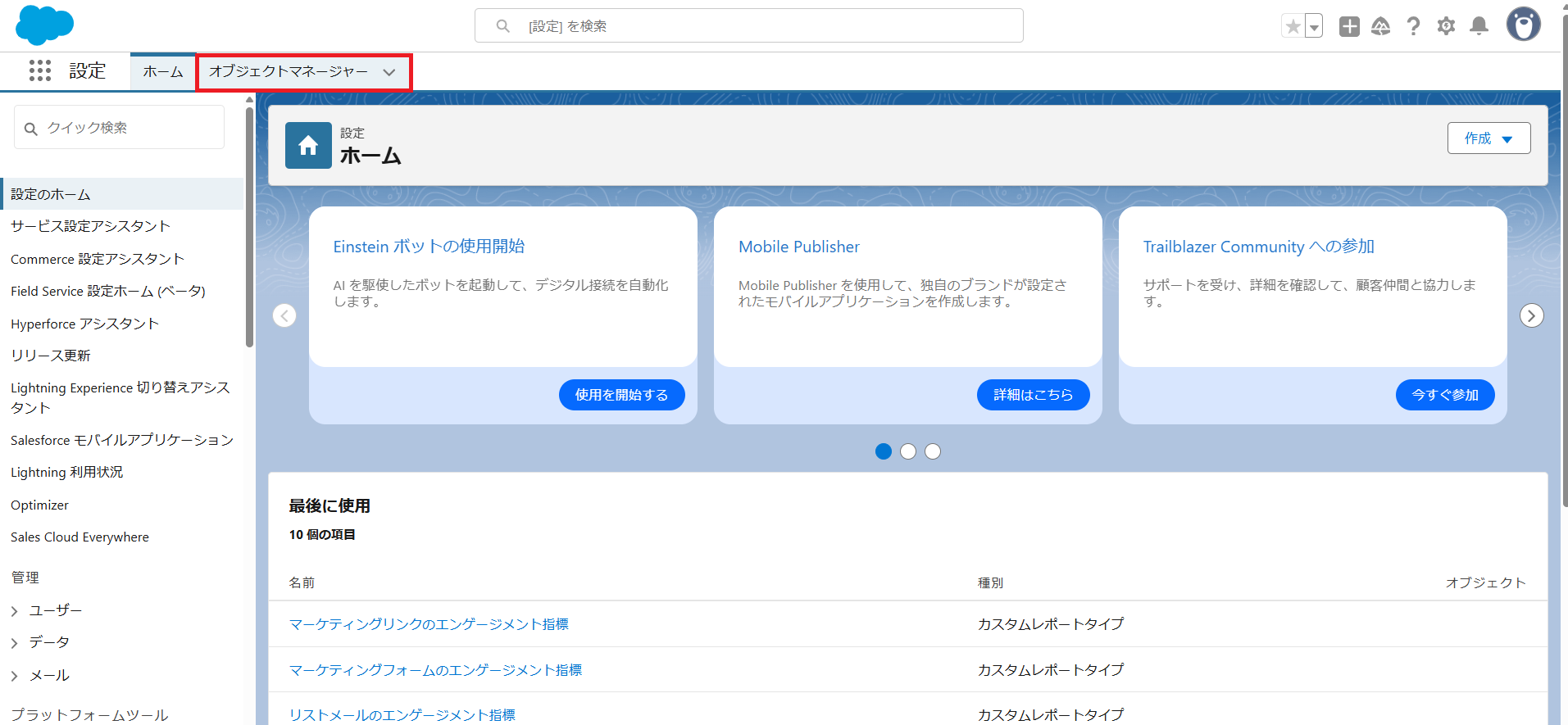Expand the ユーザー tree section

(x=15, y=611)
